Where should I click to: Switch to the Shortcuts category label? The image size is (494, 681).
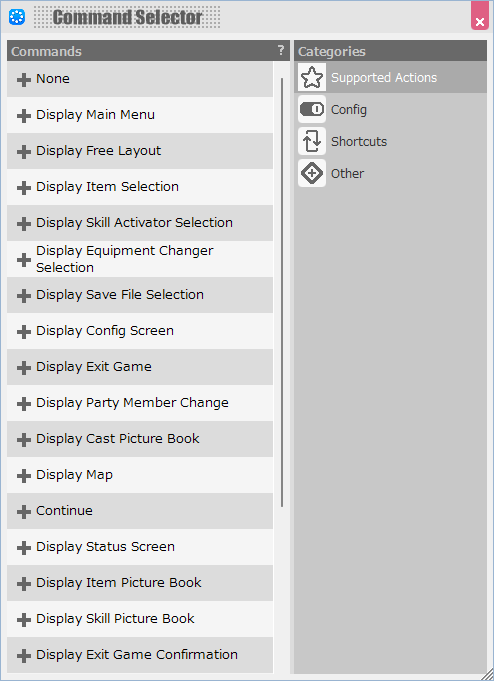pos(359,142)
